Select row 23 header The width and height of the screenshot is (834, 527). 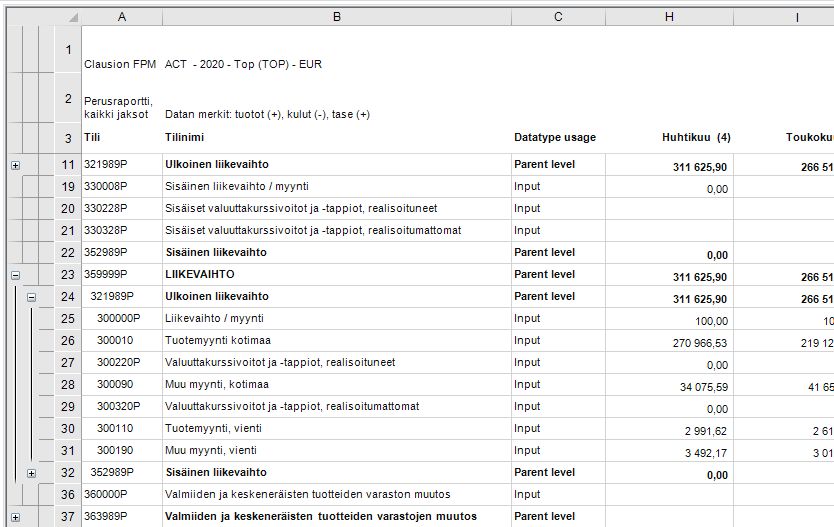[x=68, y=274]
